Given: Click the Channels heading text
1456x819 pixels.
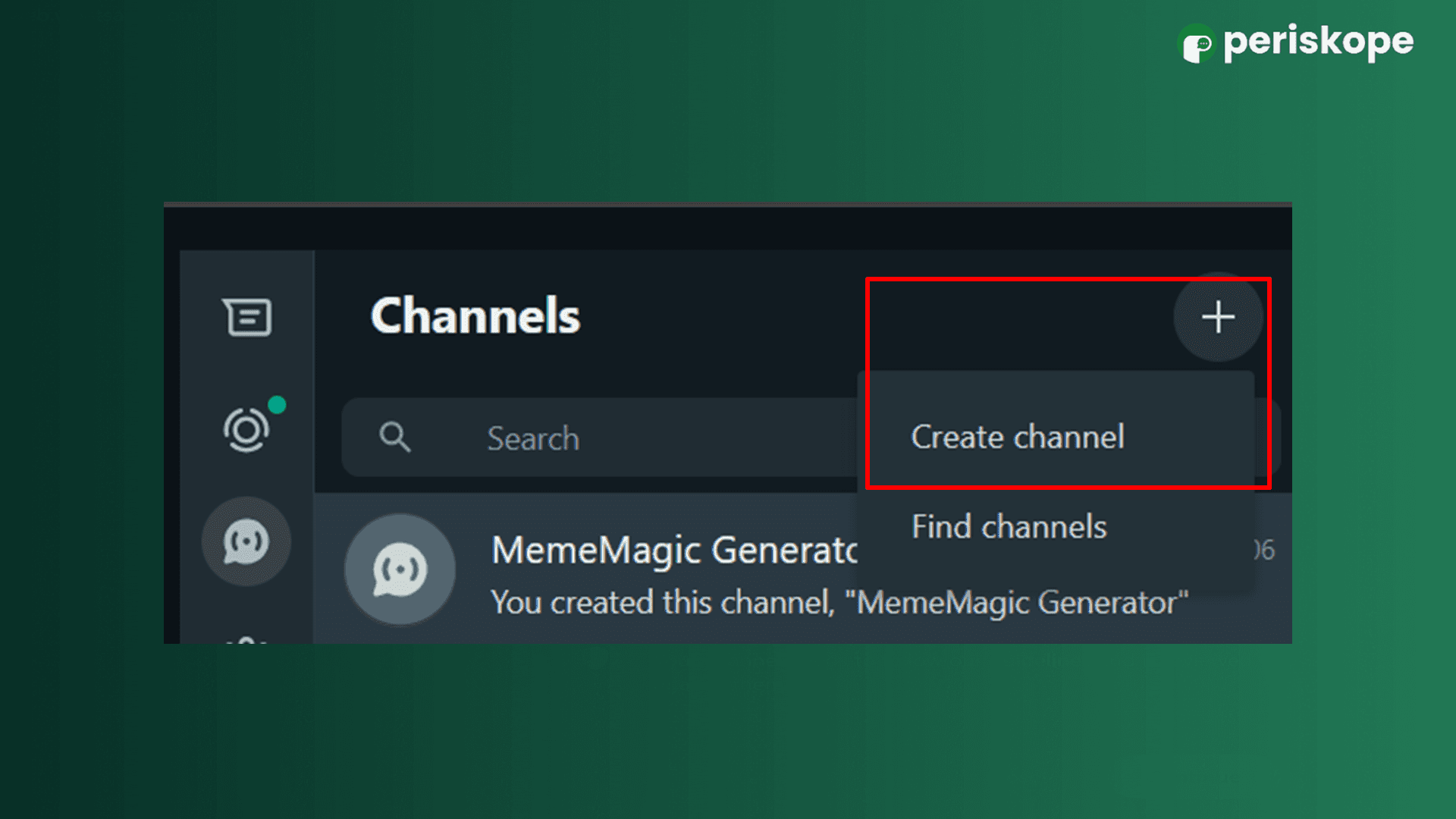Looking at the screenshot, I should [475, 316].
